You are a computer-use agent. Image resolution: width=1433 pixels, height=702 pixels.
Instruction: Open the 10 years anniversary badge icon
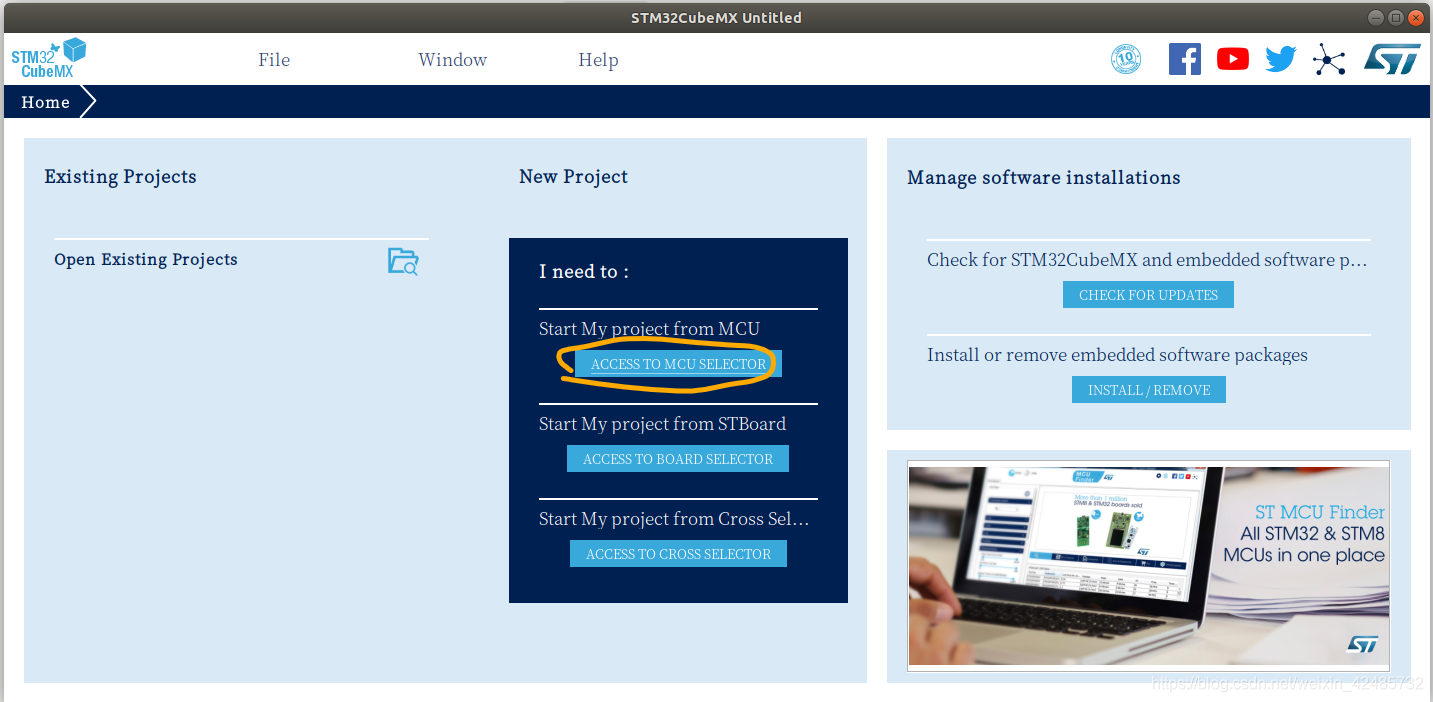pos(1126,59)
